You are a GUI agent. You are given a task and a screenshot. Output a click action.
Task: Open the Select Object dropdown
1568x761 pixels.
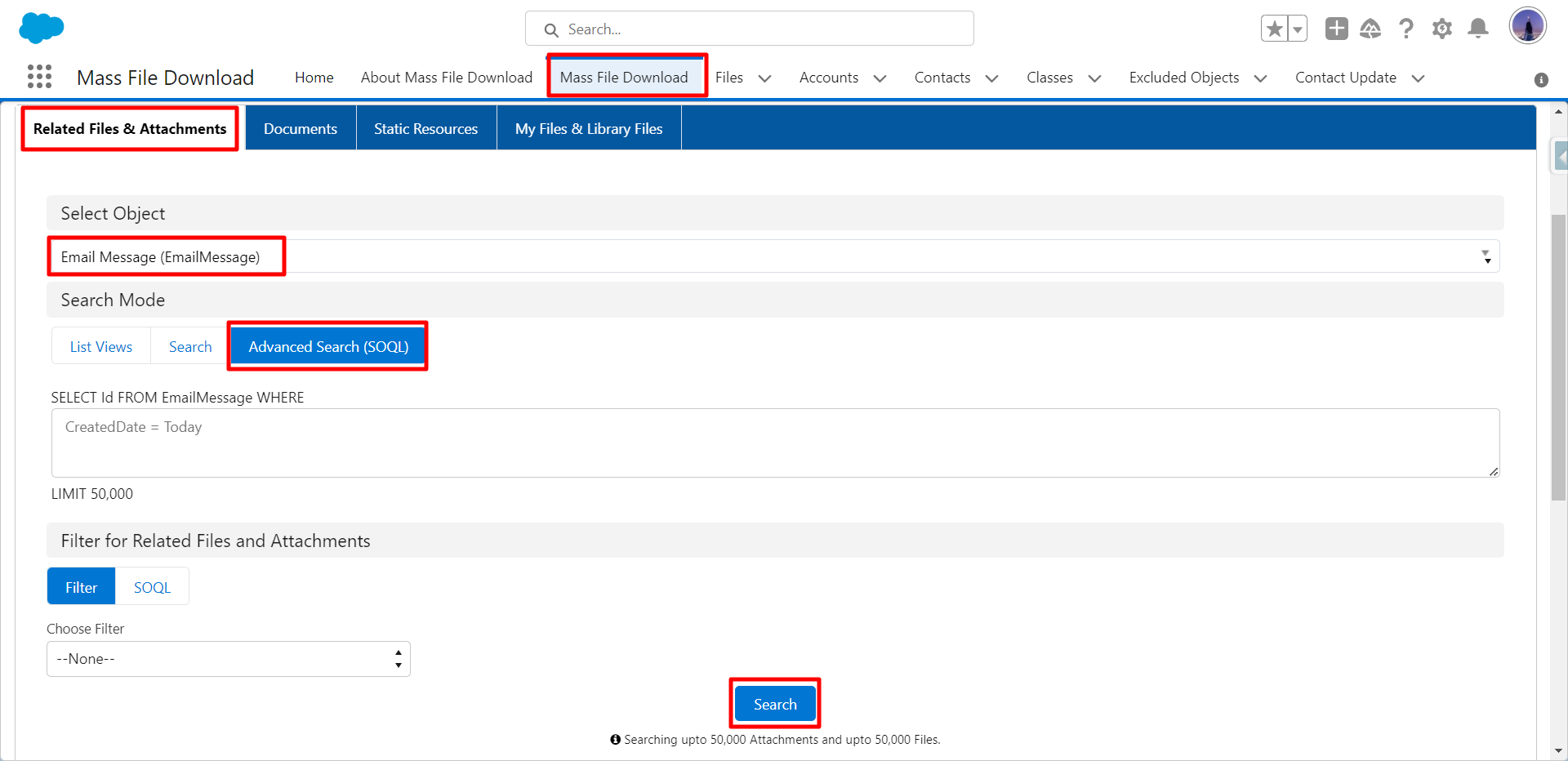coord(773,256)
